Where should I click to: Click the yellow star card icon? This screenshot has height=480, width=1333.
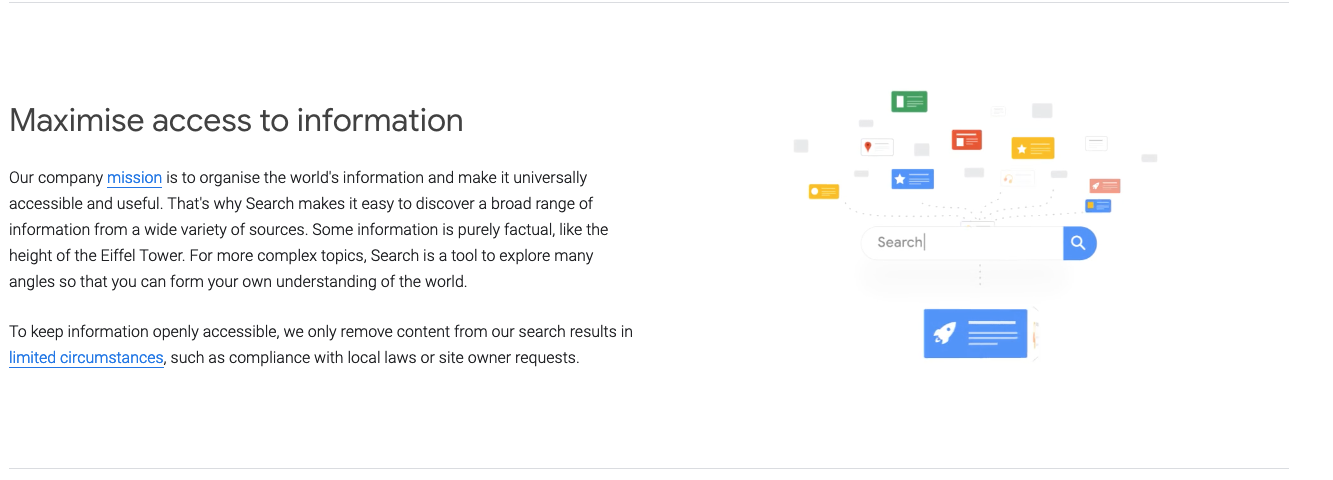[x=1033, y=148]
